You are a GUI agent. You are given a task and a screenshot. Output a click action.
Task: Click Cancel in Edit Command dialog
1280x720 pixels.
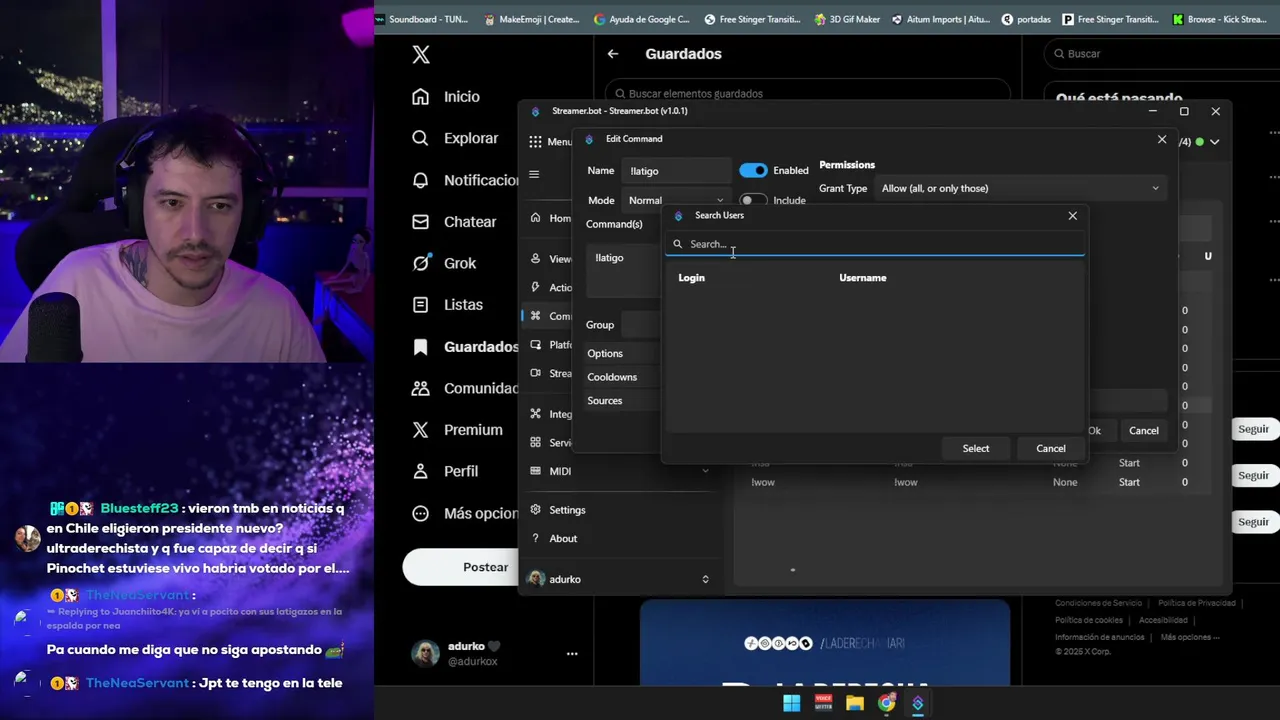(x=1144, y=431)
